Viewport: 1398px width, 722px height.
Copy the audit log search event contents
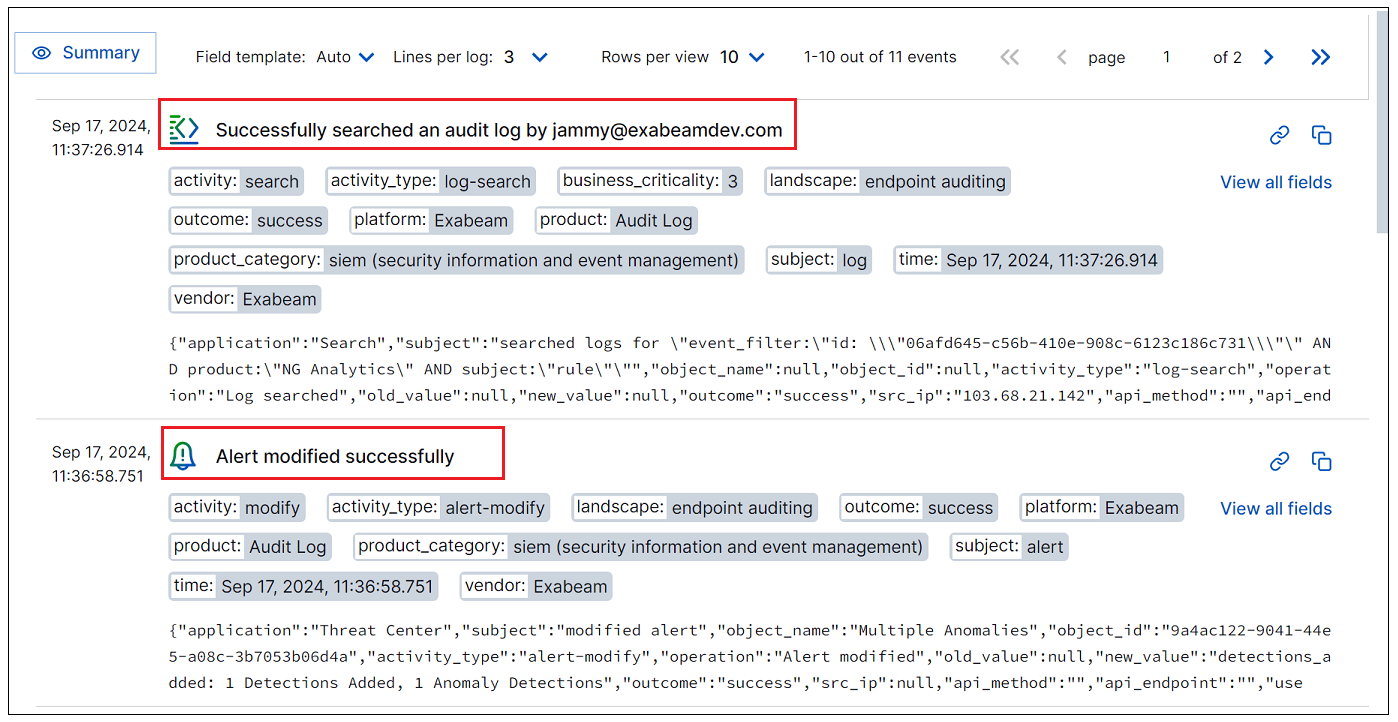[1321, 135]
